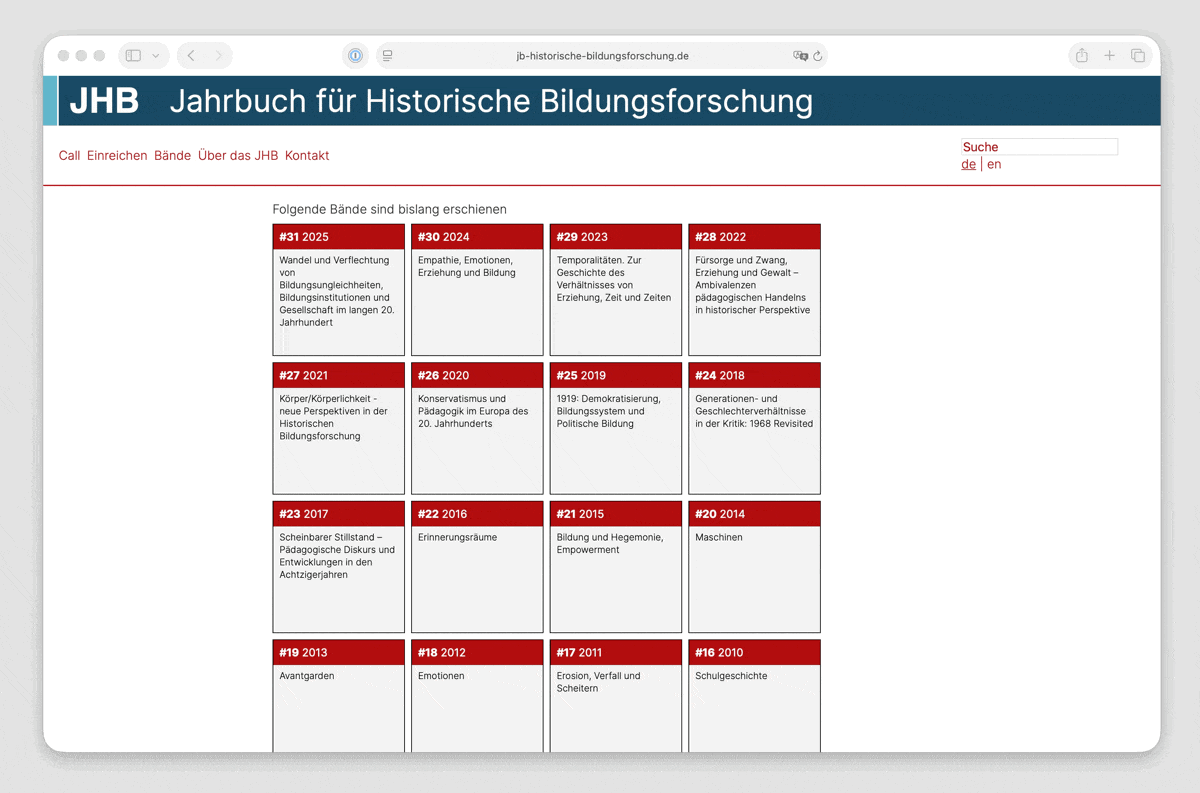The width and height of the screenshot is (1200, 793).
Task: Open volume #27 2021 card header
Action: tap(339, 375)
